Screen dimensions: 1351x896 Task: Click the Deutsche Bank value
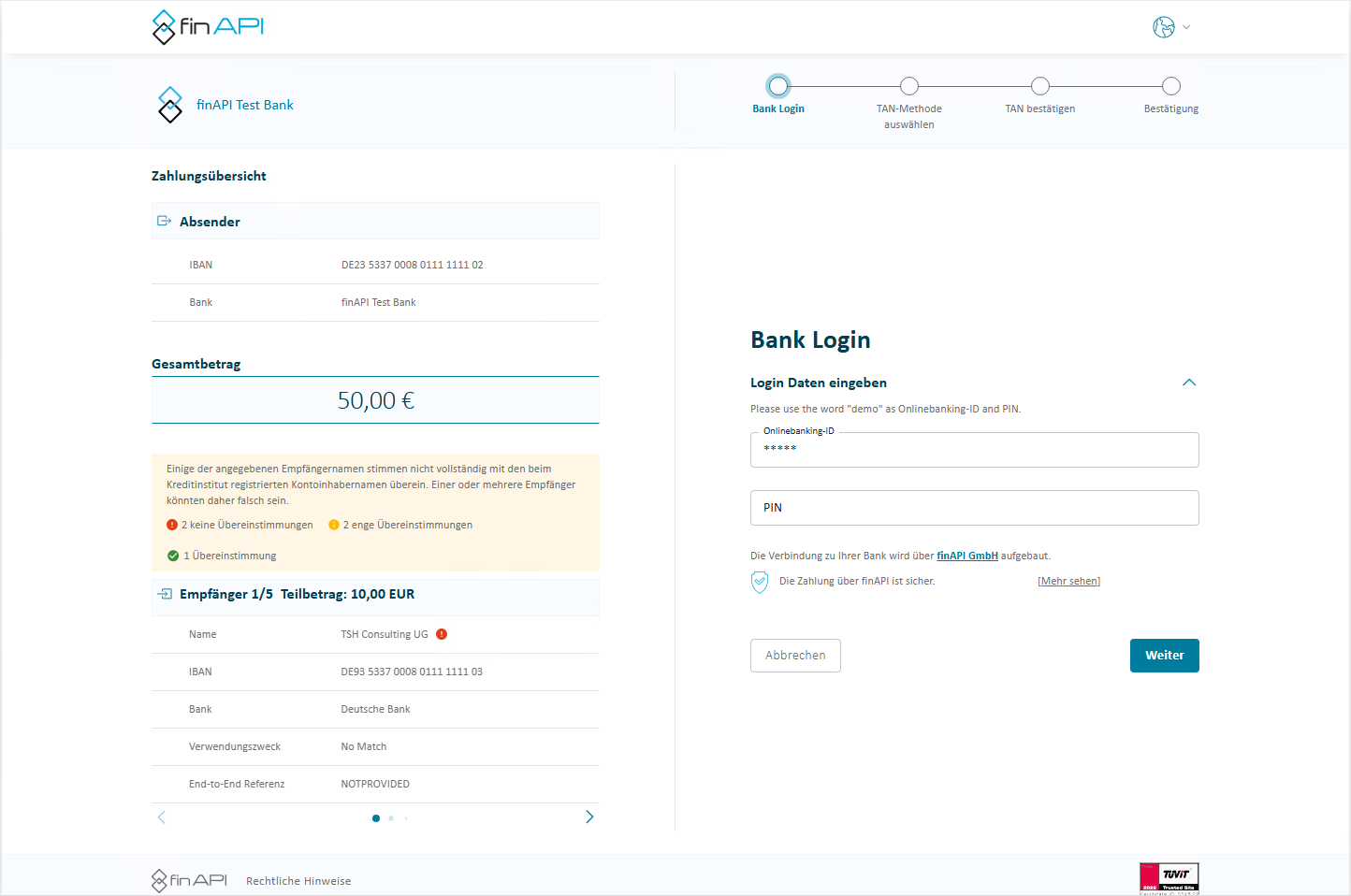coord(375,709)
